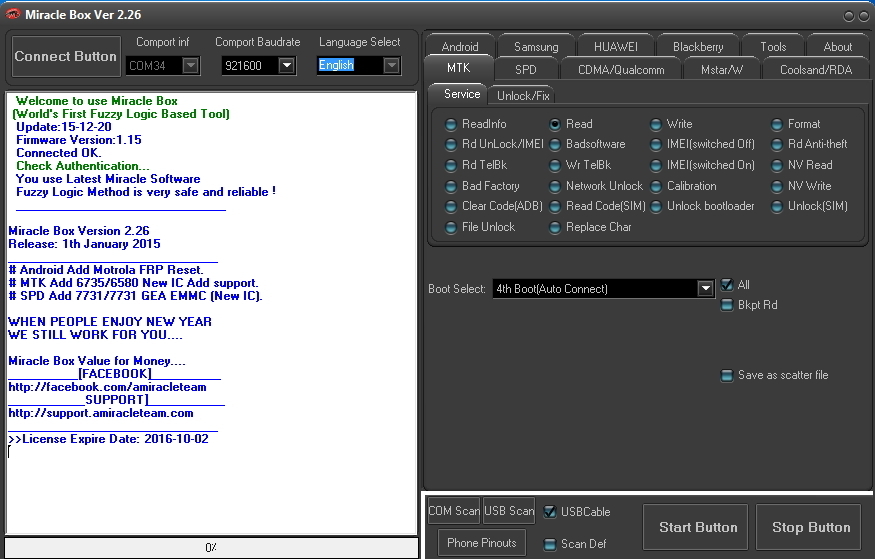
Task: Select the SPD tab
Action: pos(525,70)
